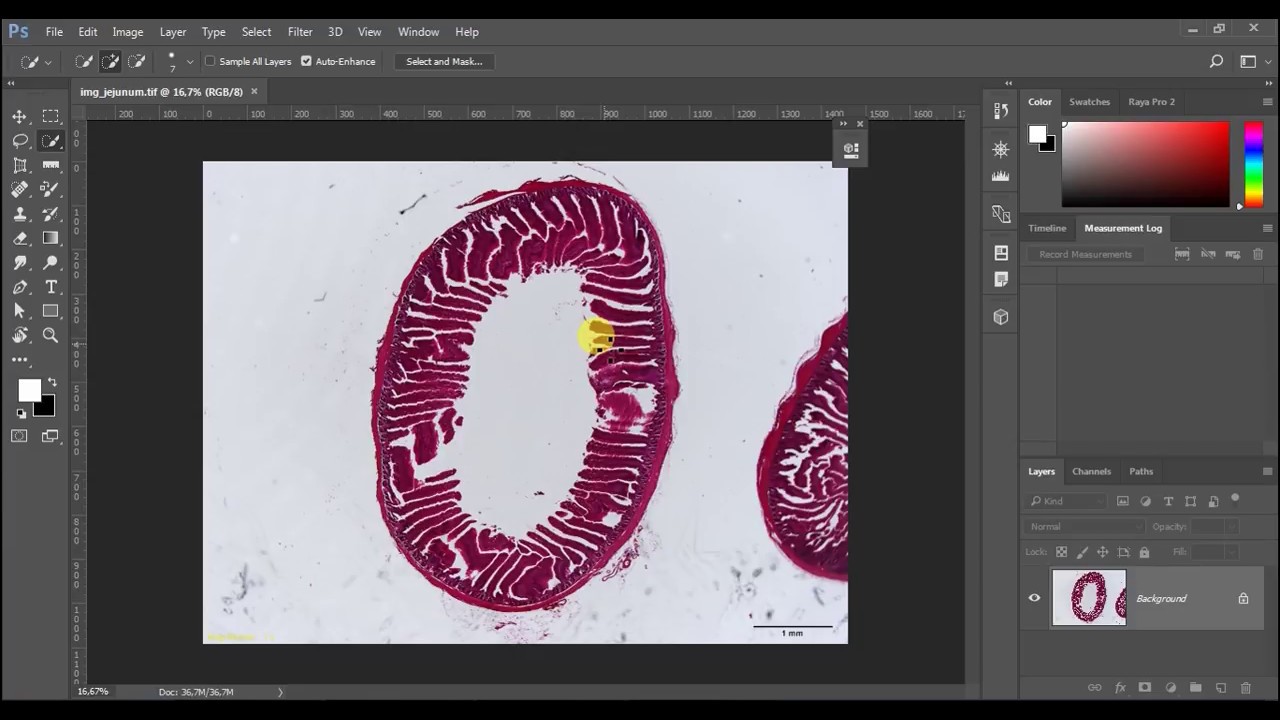Reset default foreground and background colors

[21, 413]
